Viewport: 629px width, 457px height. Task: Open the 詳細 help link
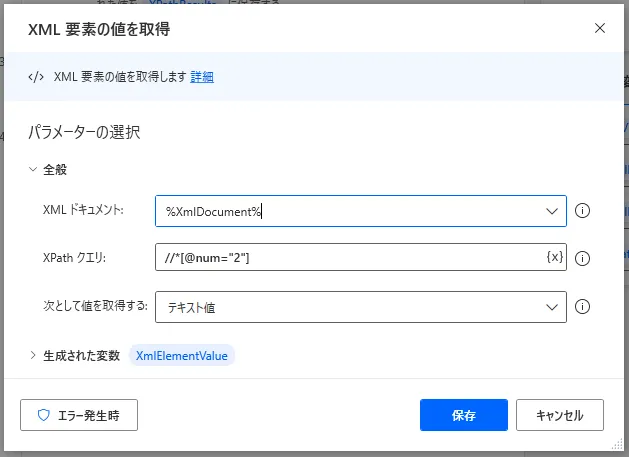coord(202,77)
